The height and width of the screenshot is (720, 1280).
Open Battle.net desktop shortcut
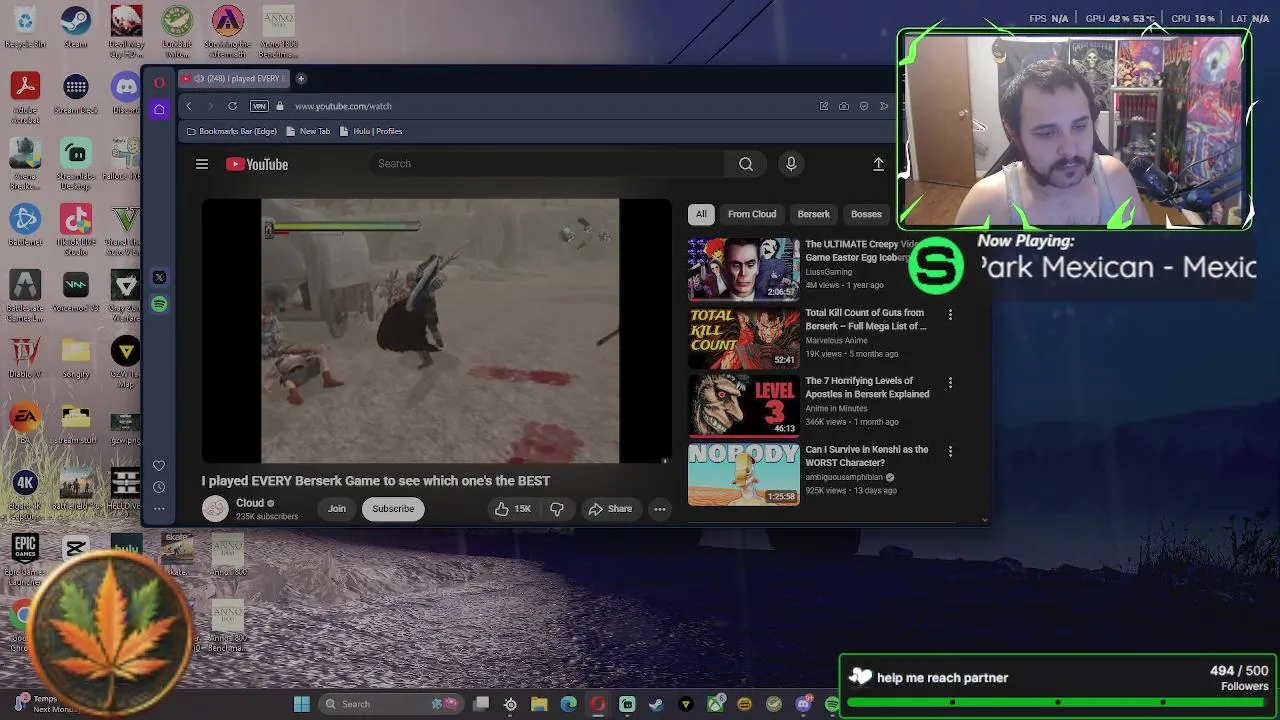(x=25, y=225)
